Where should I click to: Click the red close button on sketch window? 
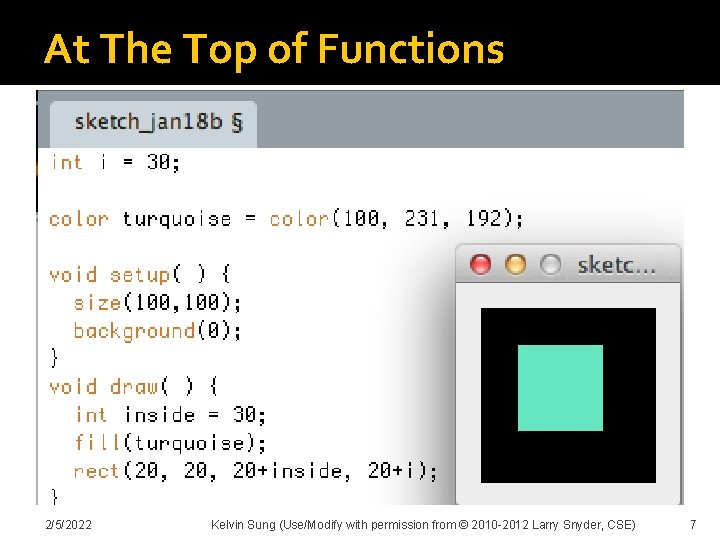480,264
